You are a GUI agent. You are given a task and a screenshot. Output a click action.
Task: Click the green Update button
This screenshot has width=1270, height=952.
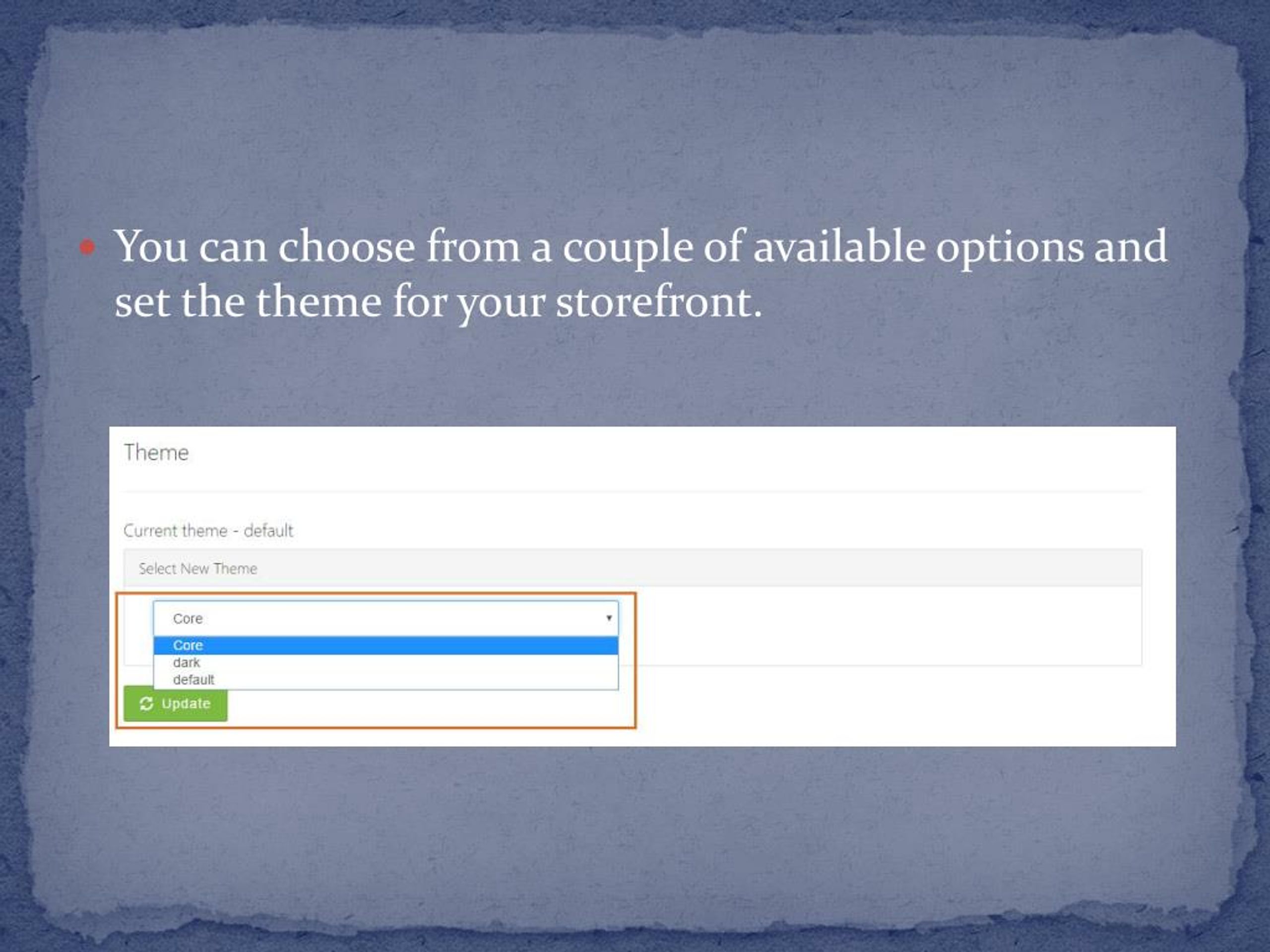click(x=176, y=704)
